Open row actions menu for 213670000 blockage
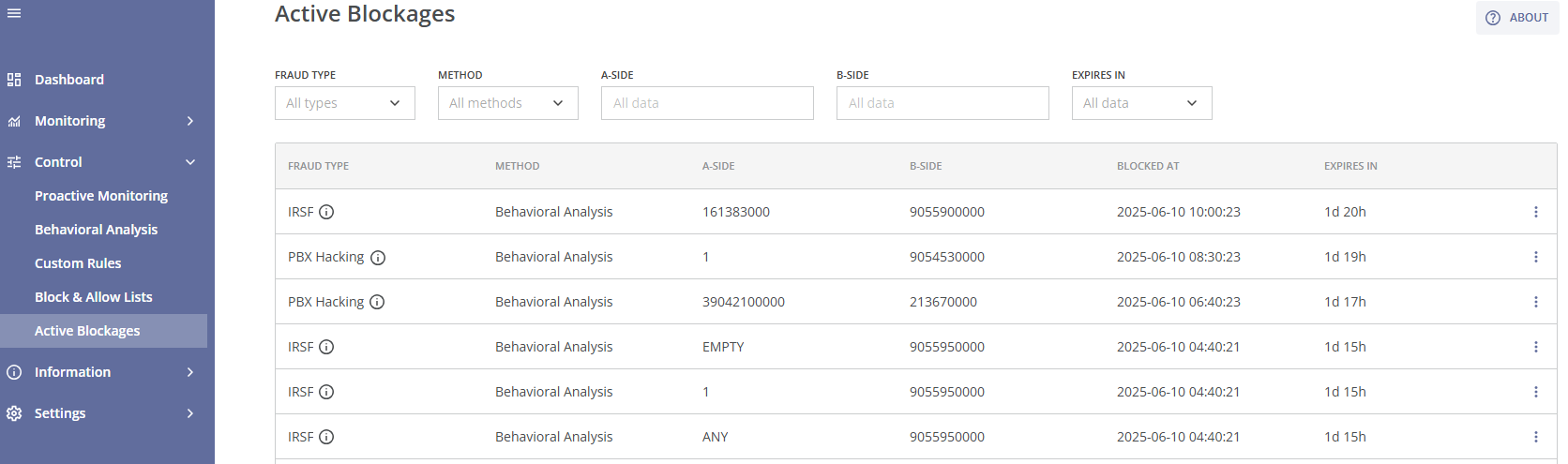 pos(1536,302)
